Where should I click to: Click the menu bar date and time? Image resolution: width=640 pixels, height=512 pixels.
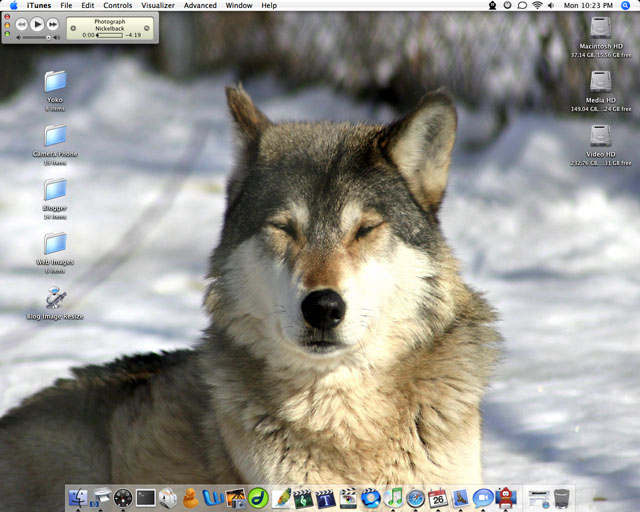[588, 5]
